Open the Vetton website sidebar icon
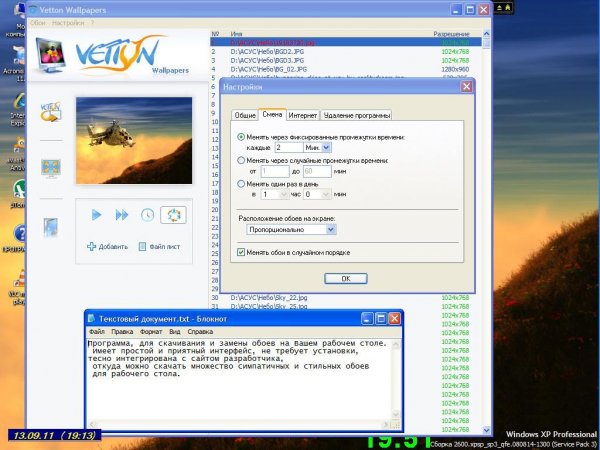The image size is (600, 450). tap(50, 110)
